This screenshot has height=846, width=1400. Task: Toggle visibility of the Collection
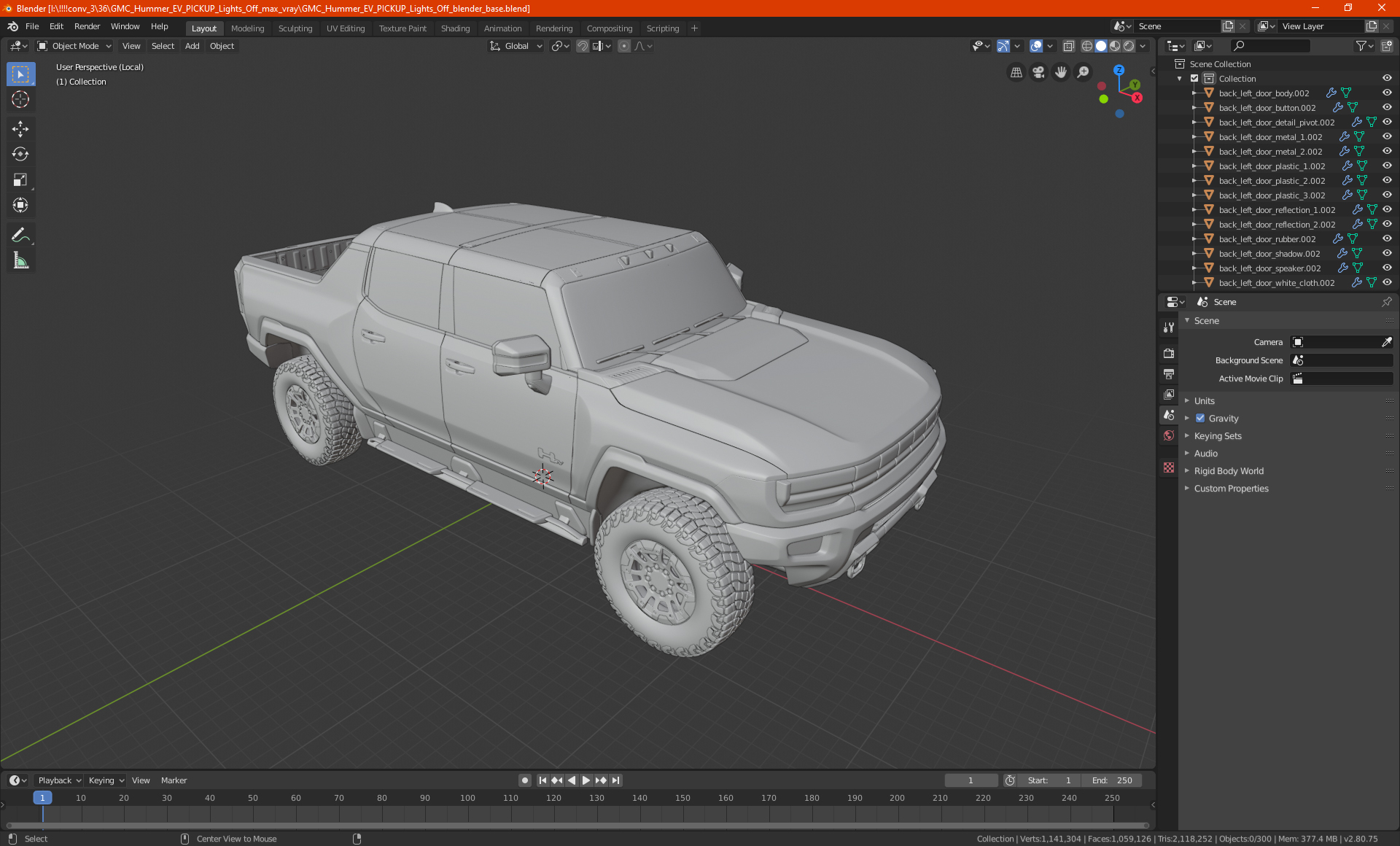(x=1387, y=79)
